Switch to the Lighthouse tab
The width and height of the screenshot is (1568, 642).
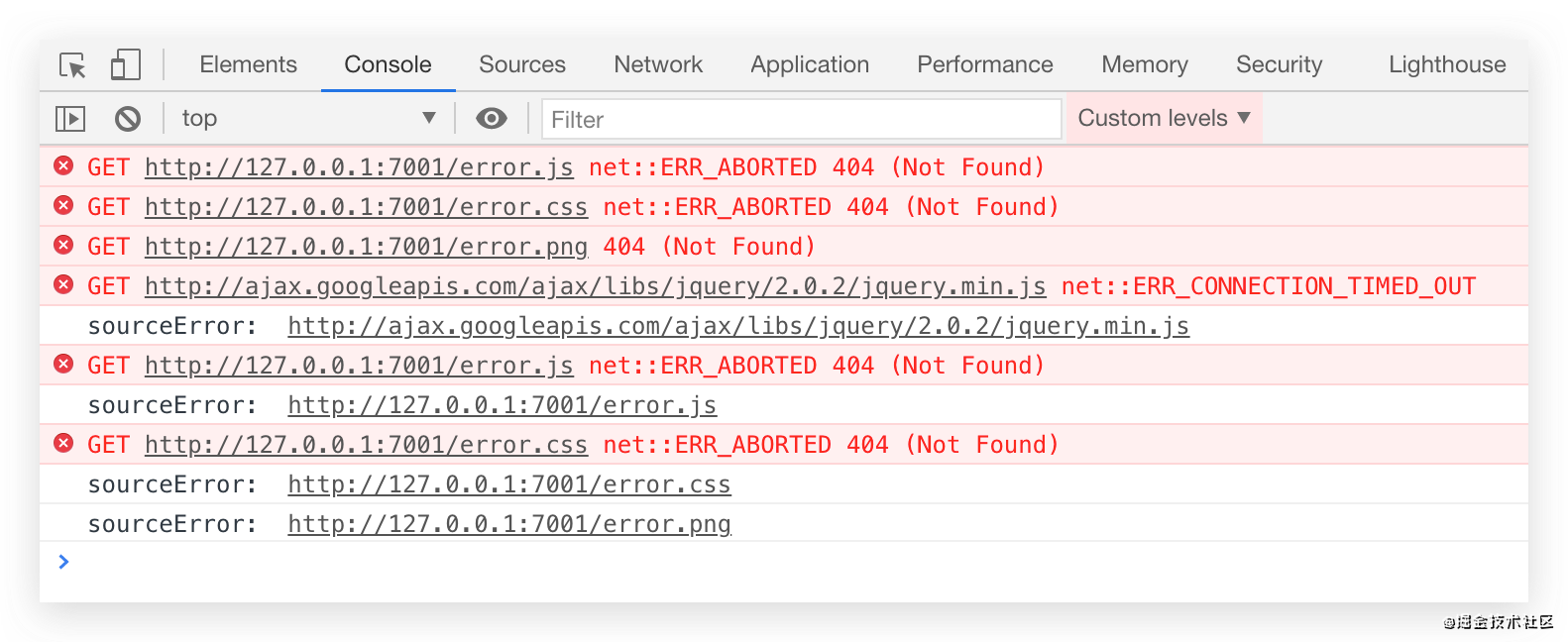(x=1446, y=64)
